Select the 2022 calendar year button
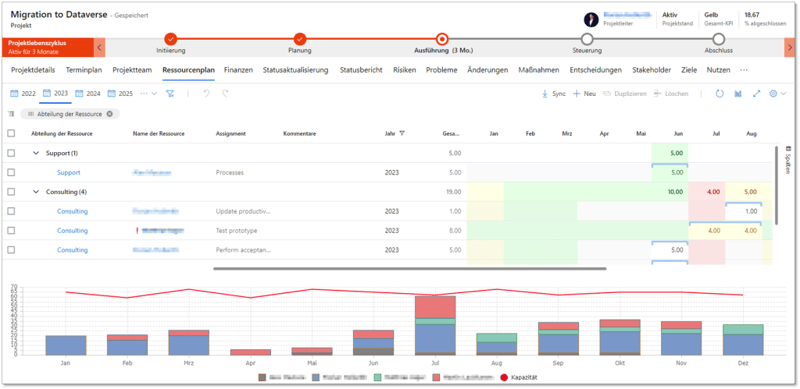 pos(23,94)
